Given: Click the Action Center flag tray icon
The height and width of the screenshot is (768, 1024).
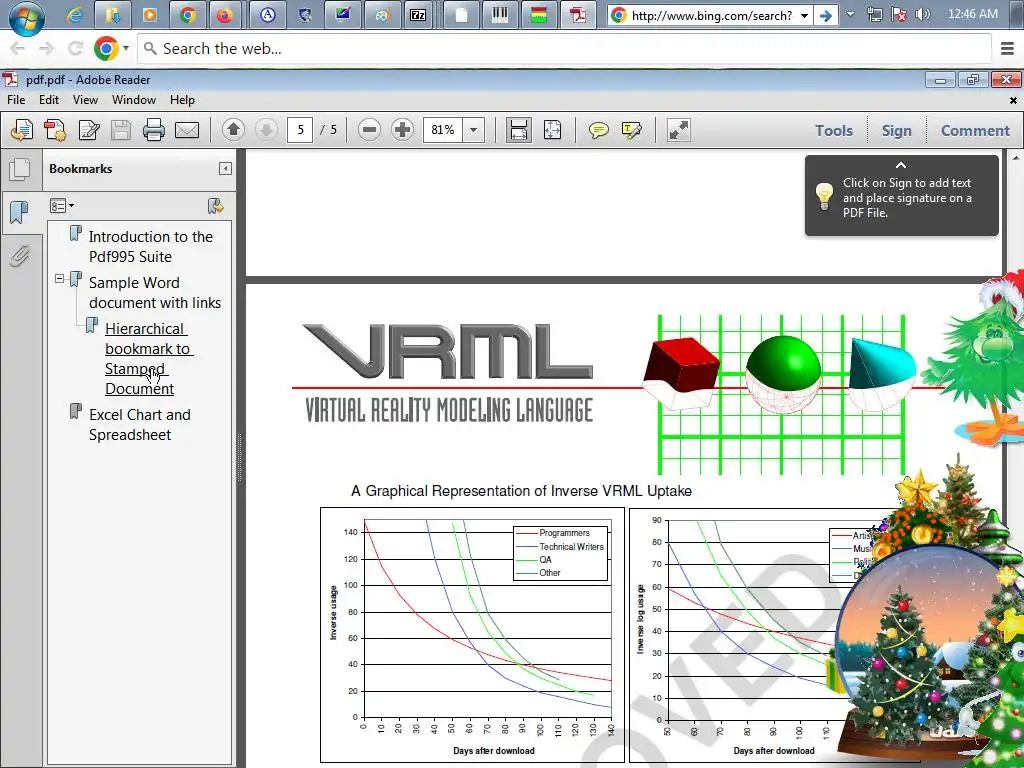Looking at the screenshot, I should point(899,14).
